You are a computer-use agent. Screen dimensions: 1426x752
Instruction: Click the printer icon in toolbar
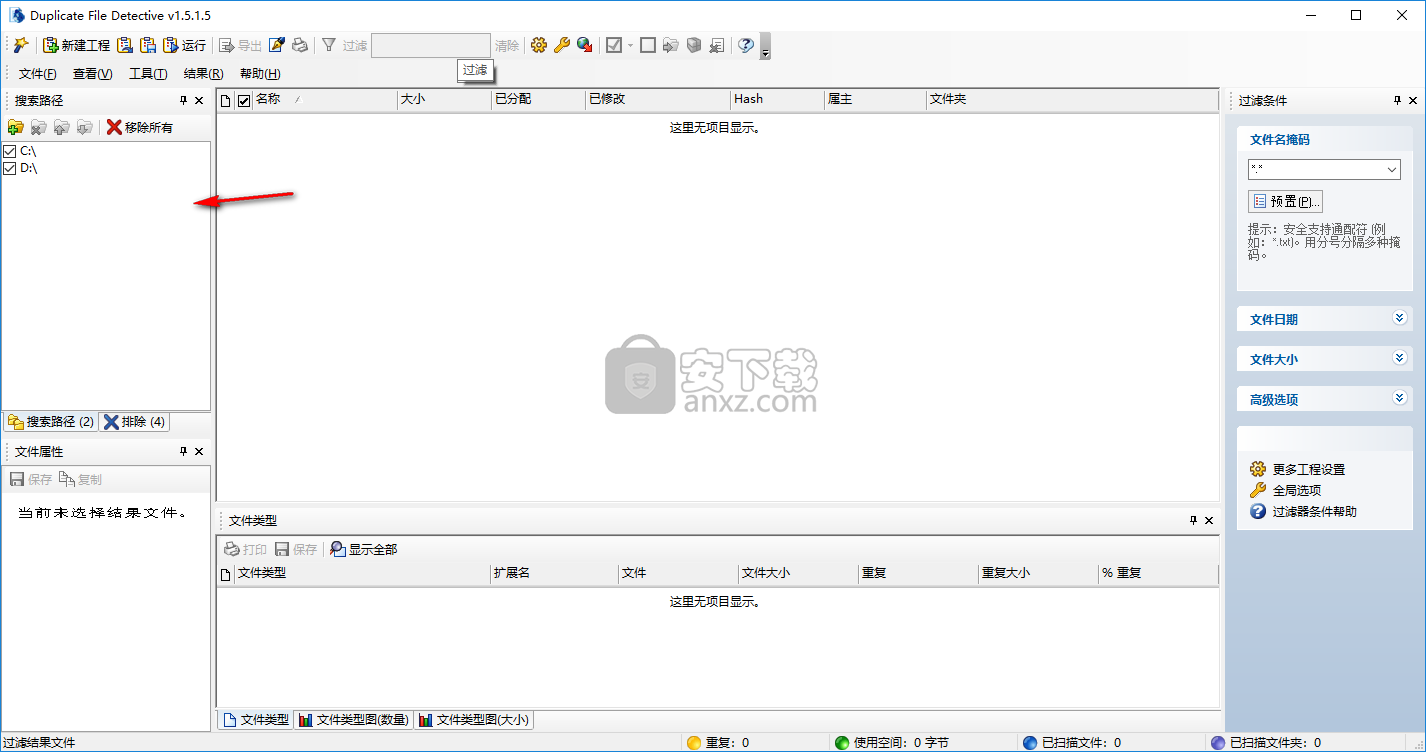click(299, 45)
